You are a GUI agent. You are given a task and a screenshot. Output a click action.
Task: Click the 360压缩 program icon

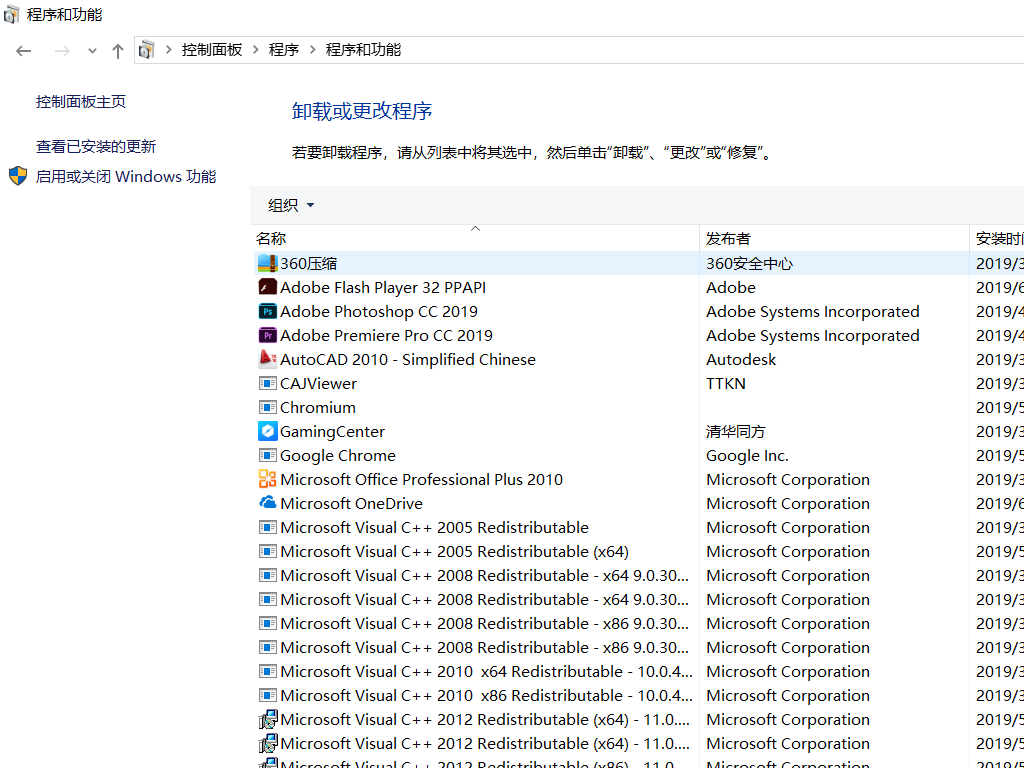267,263
